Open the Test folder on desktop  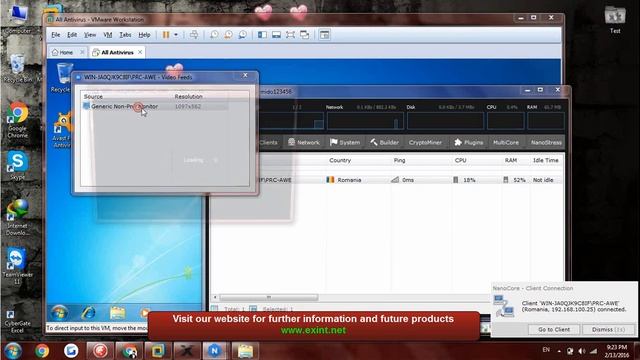[615, 19]
